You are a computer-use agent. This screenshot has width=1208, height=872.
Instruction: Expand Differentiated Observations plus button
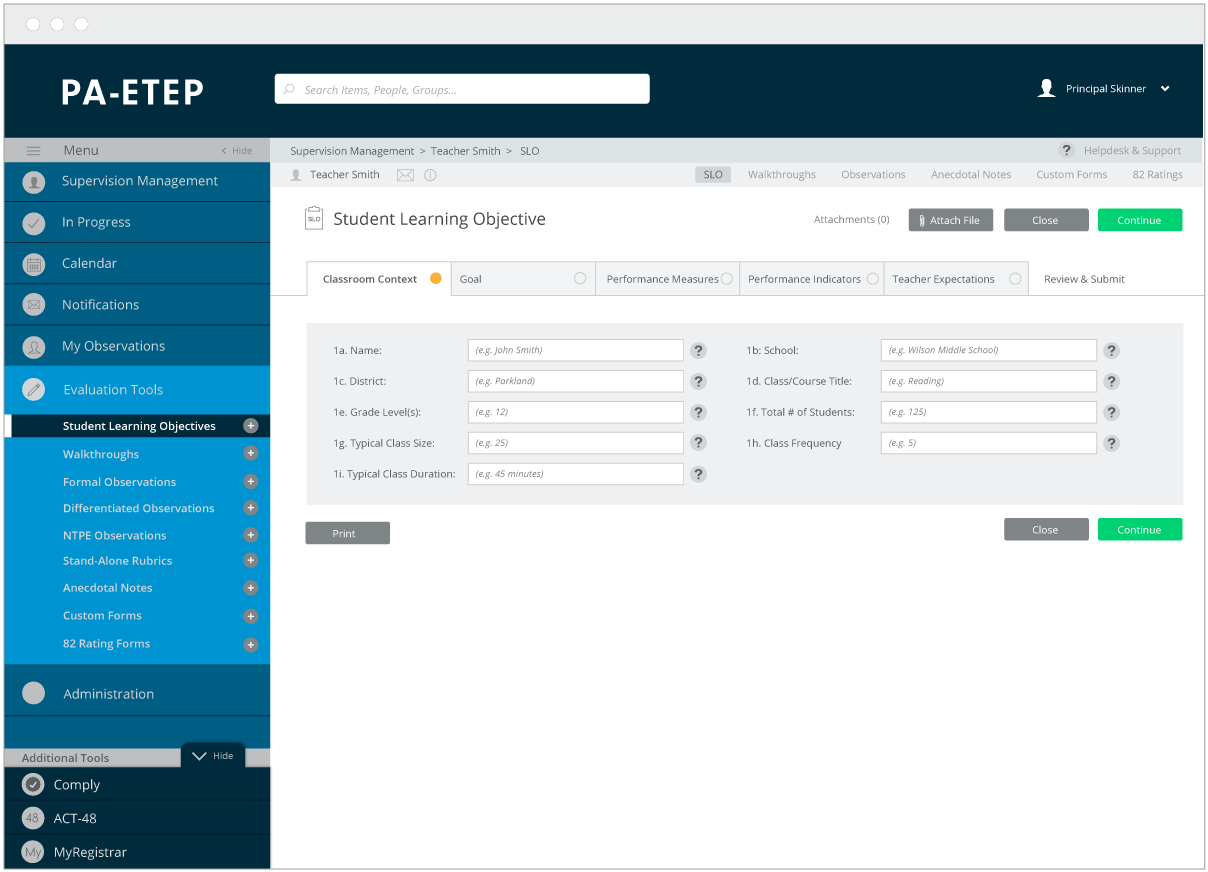click(251, 508)
